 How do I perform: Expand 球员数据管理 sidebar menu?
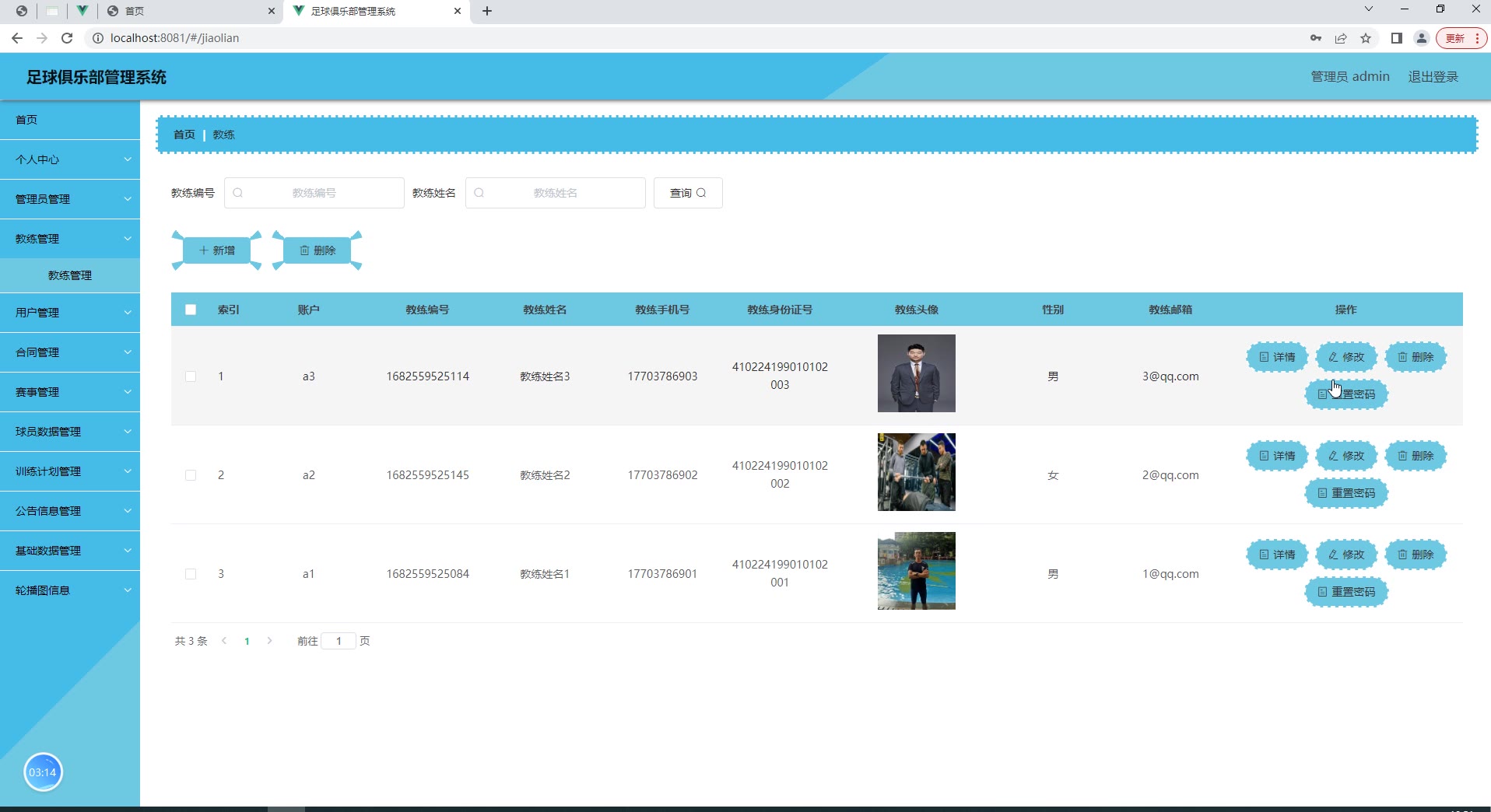70,432
